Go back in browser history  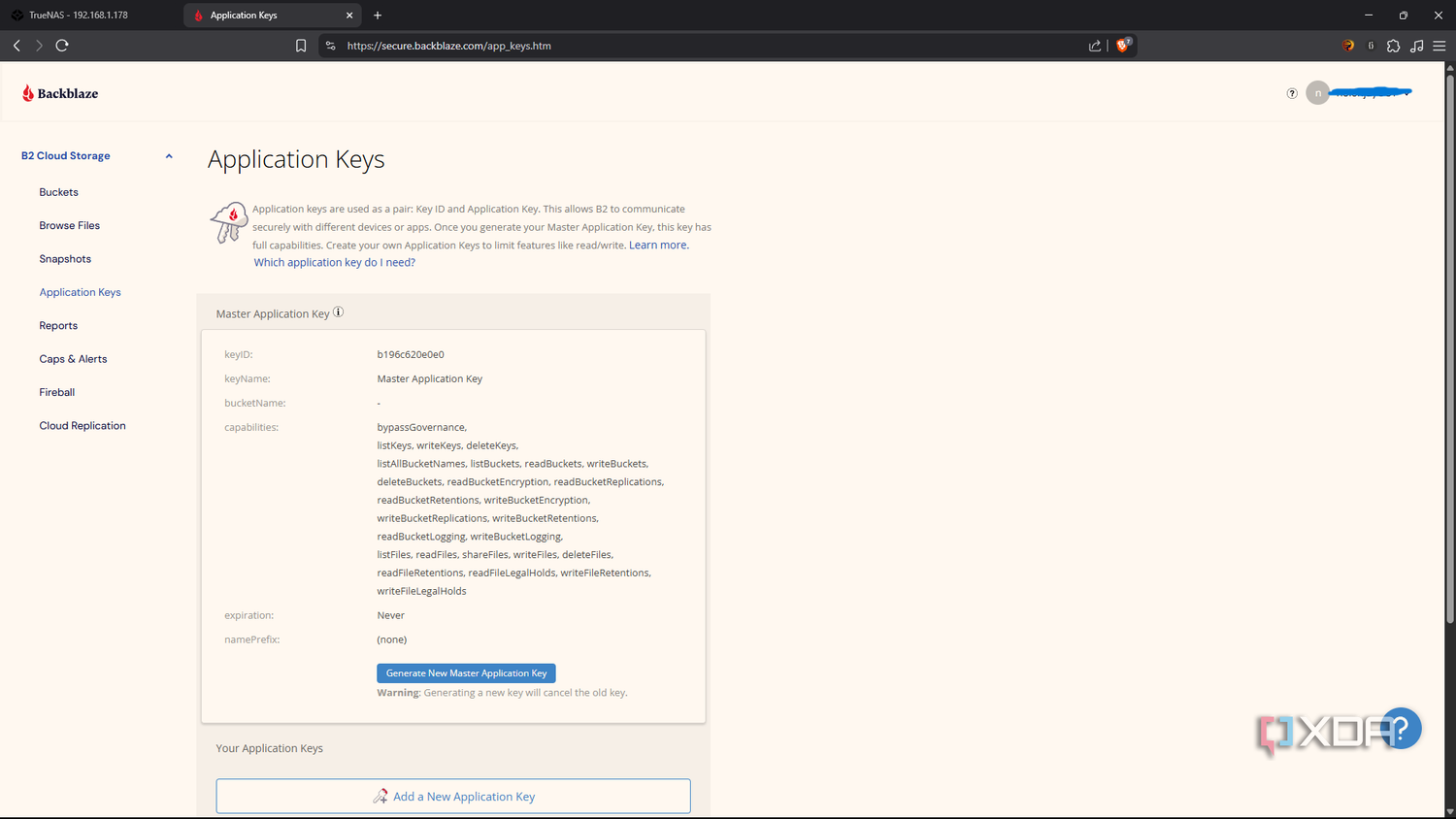(x=17, y=46)
